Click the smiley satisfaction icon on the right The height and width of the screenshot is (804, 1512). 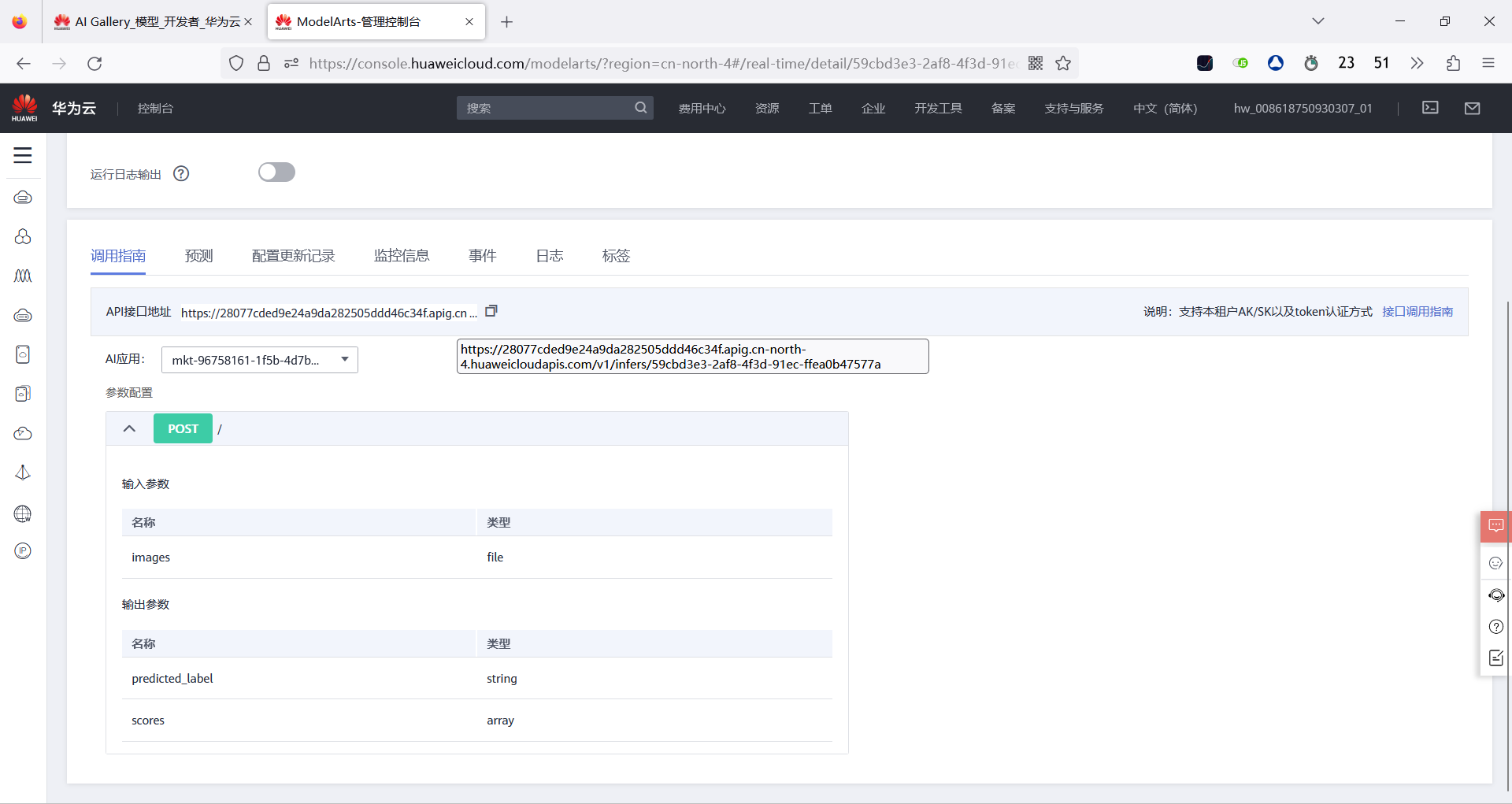coord(1496,563)
